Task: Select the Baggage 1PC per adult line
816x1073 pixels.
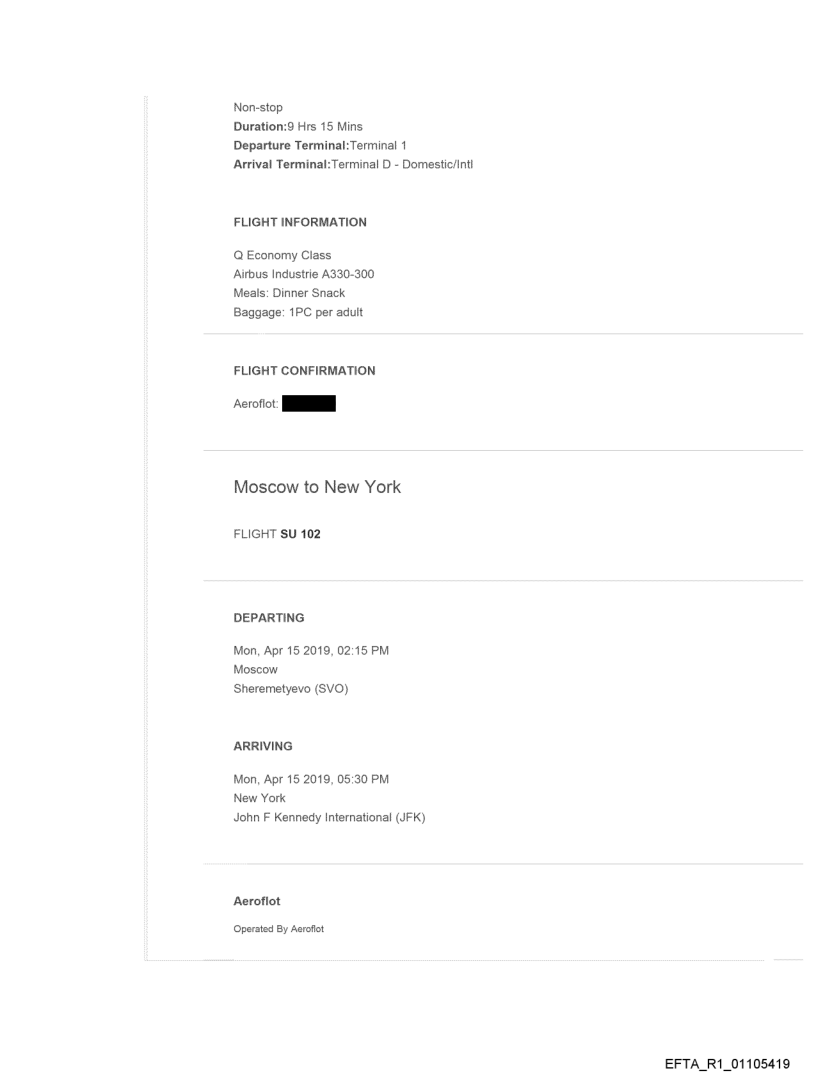Action: click(291, 310)
